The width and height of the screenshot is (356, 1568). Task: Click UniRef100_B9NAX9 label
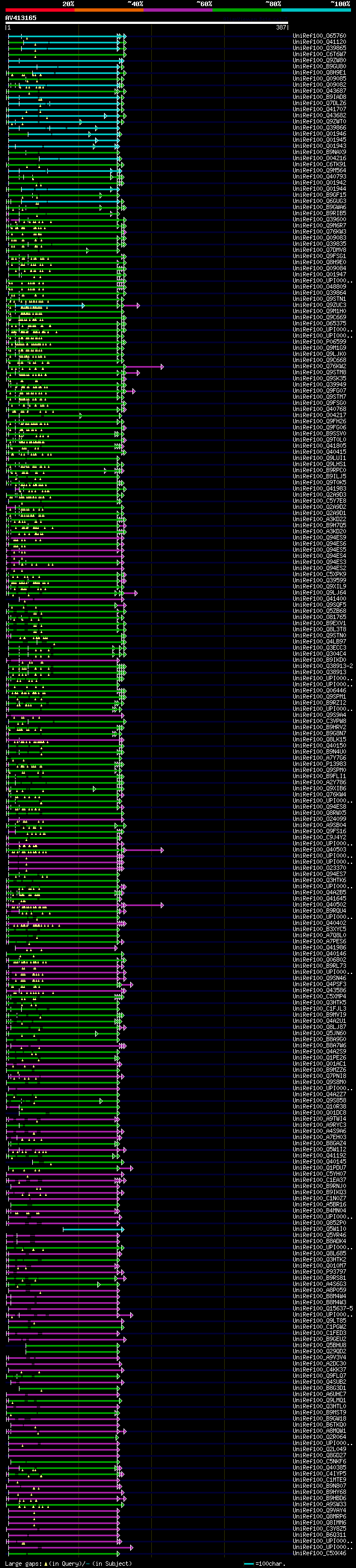pyautogui.click(x=319, y=152)
